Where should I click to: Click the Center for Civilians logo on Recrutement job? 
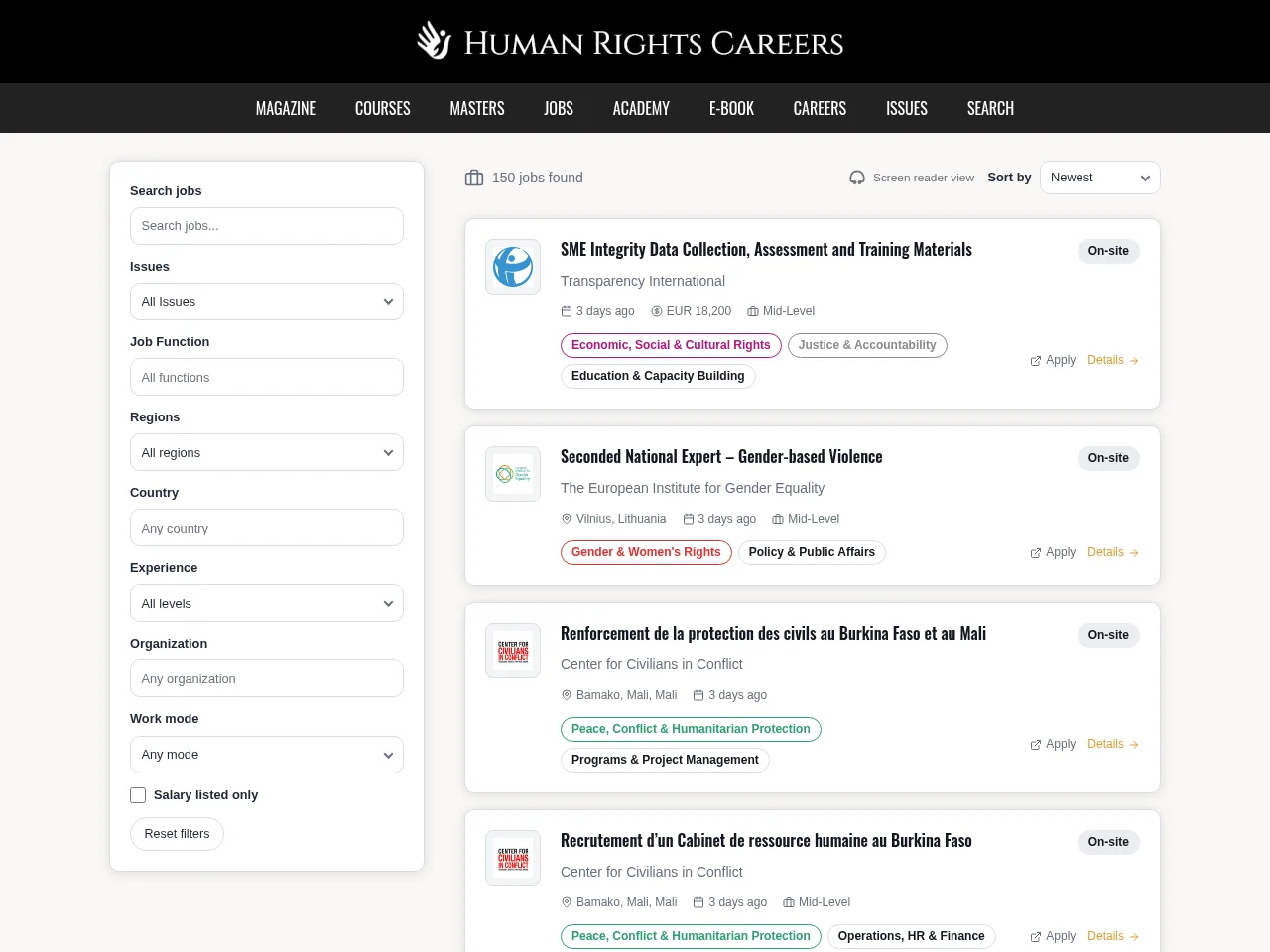(513, 858)
